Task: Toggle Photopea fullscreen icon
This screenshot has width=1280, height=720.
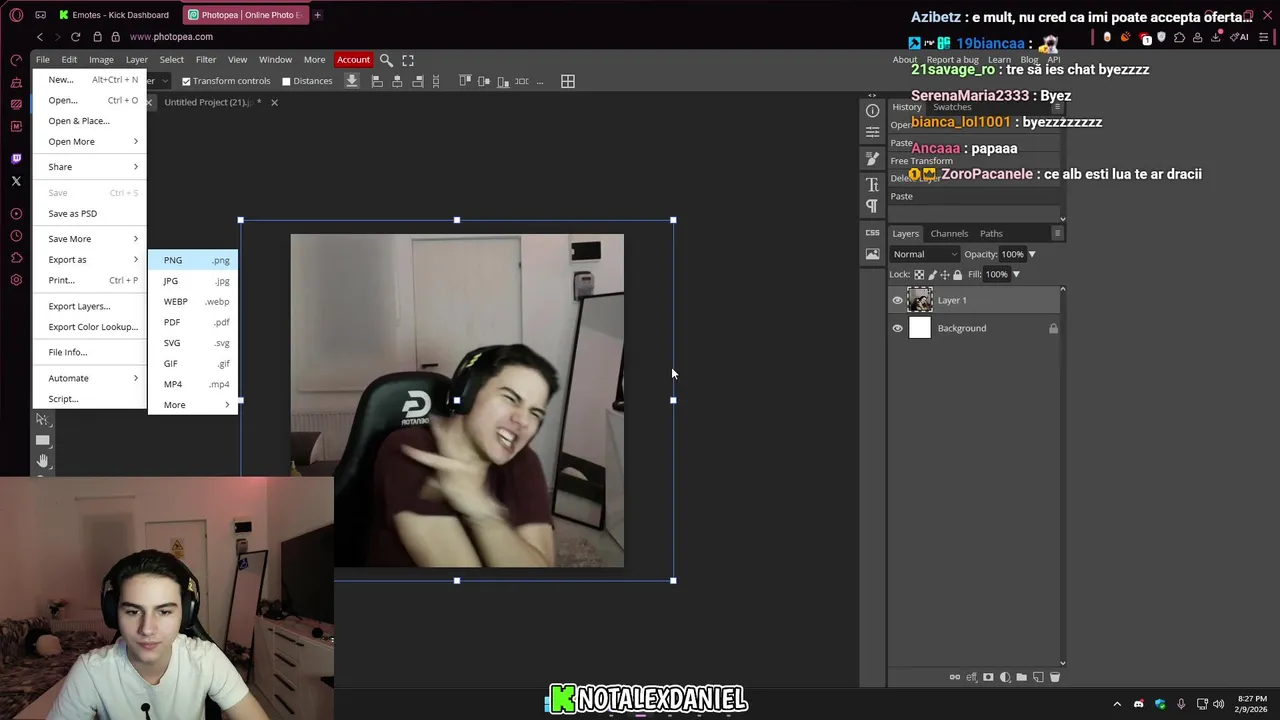Action: coord(408,60)
